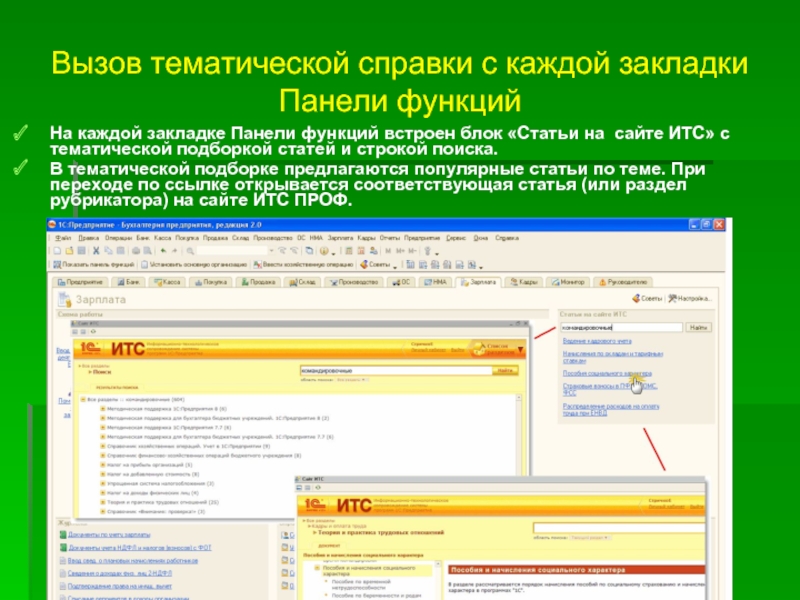
Task: Open Сведения о доходах физ. лиц 2-НДФЛ link
Action: pyautogui.click(x=119, y=573)
